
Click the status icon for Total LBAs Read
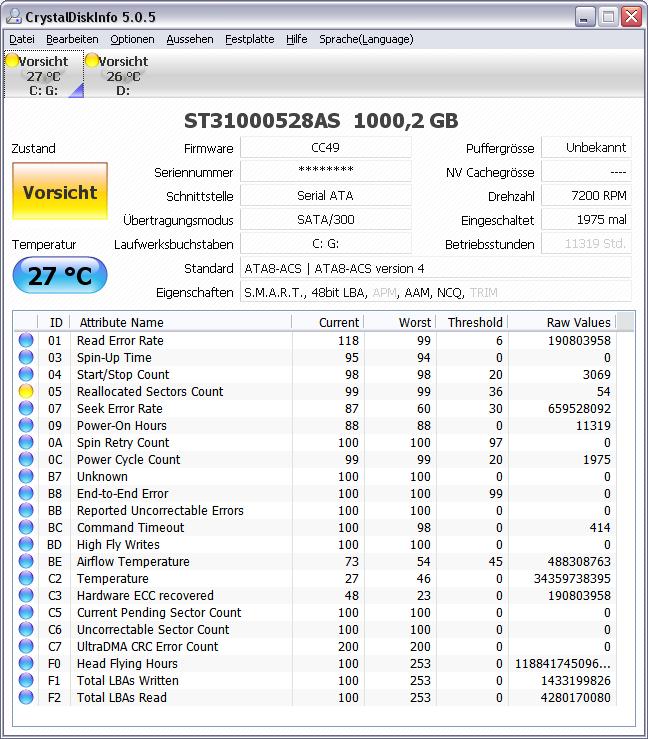[x=26, y=697]
